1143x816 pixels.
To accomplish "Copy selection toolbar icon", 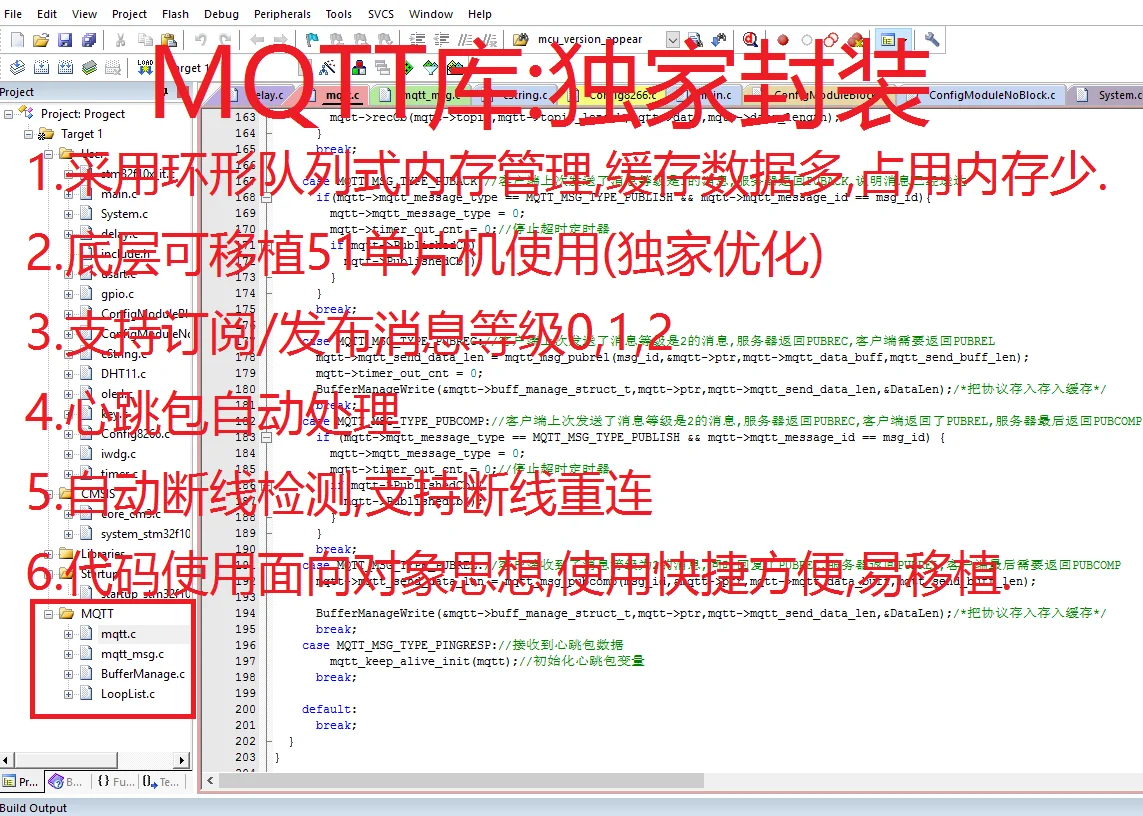I will [x=145, y=39].
